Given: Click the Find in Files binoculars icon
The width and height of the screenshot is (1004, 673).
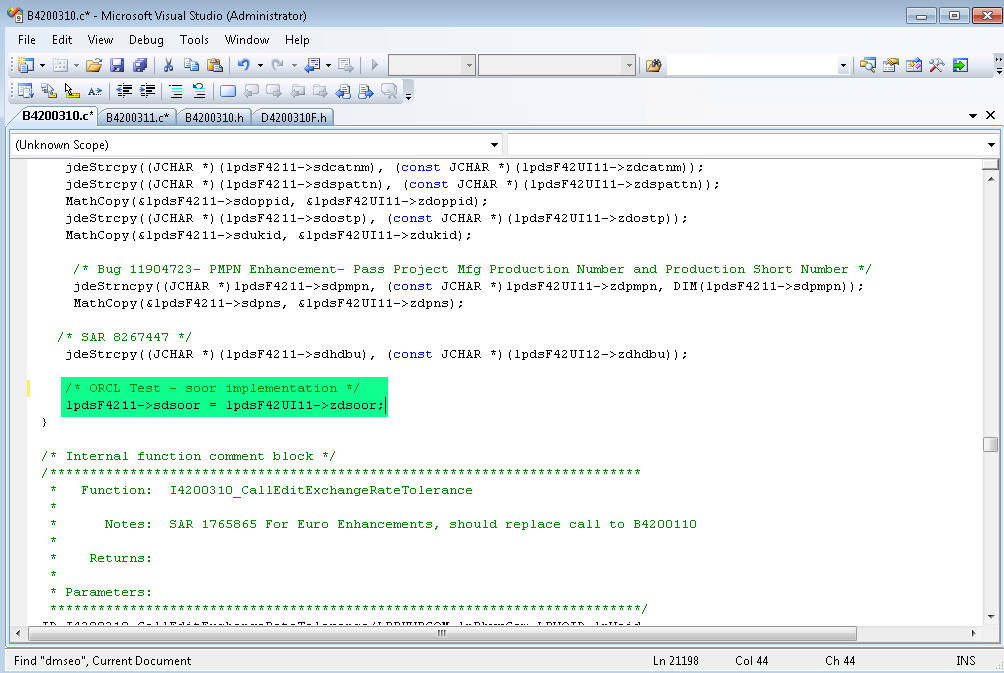Looking at the screenshot, I should tap(653, 65).
